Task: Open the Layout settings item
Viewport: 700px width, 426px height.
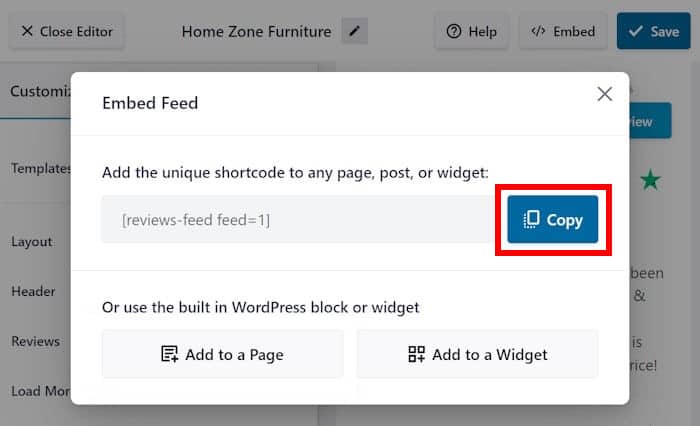Action: point(32,241)
